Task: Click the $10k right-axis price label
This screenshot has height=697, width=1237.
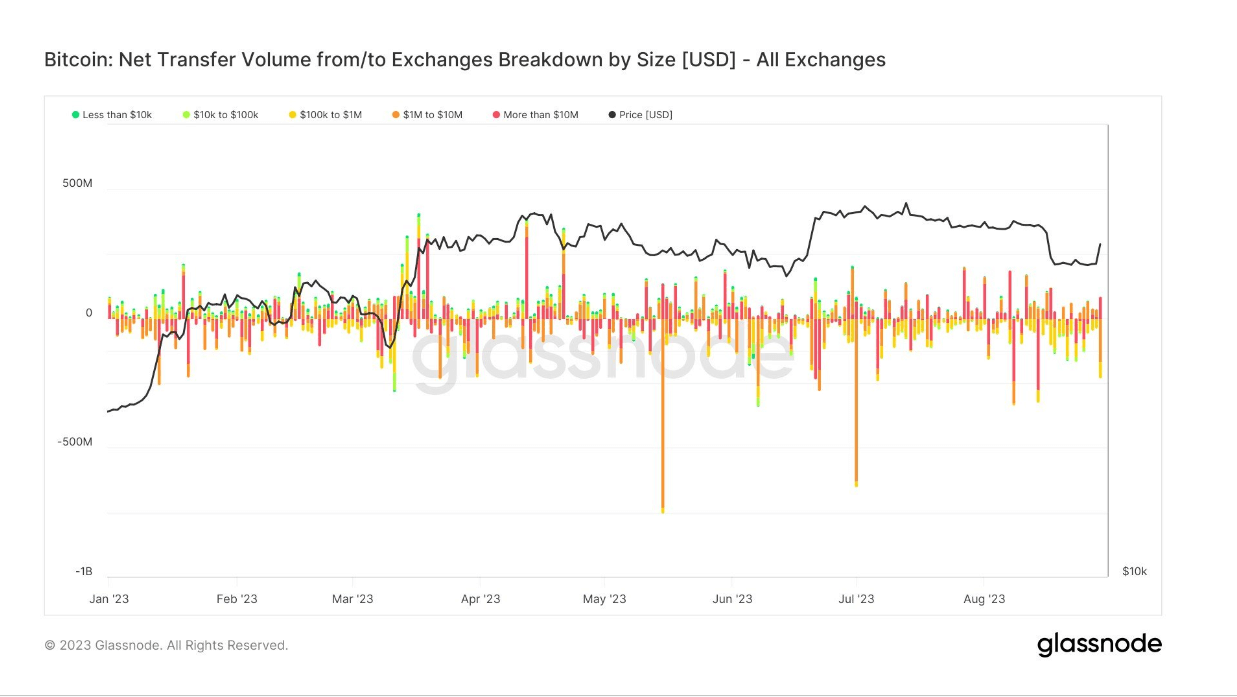Action: (x=1134, y=572)
